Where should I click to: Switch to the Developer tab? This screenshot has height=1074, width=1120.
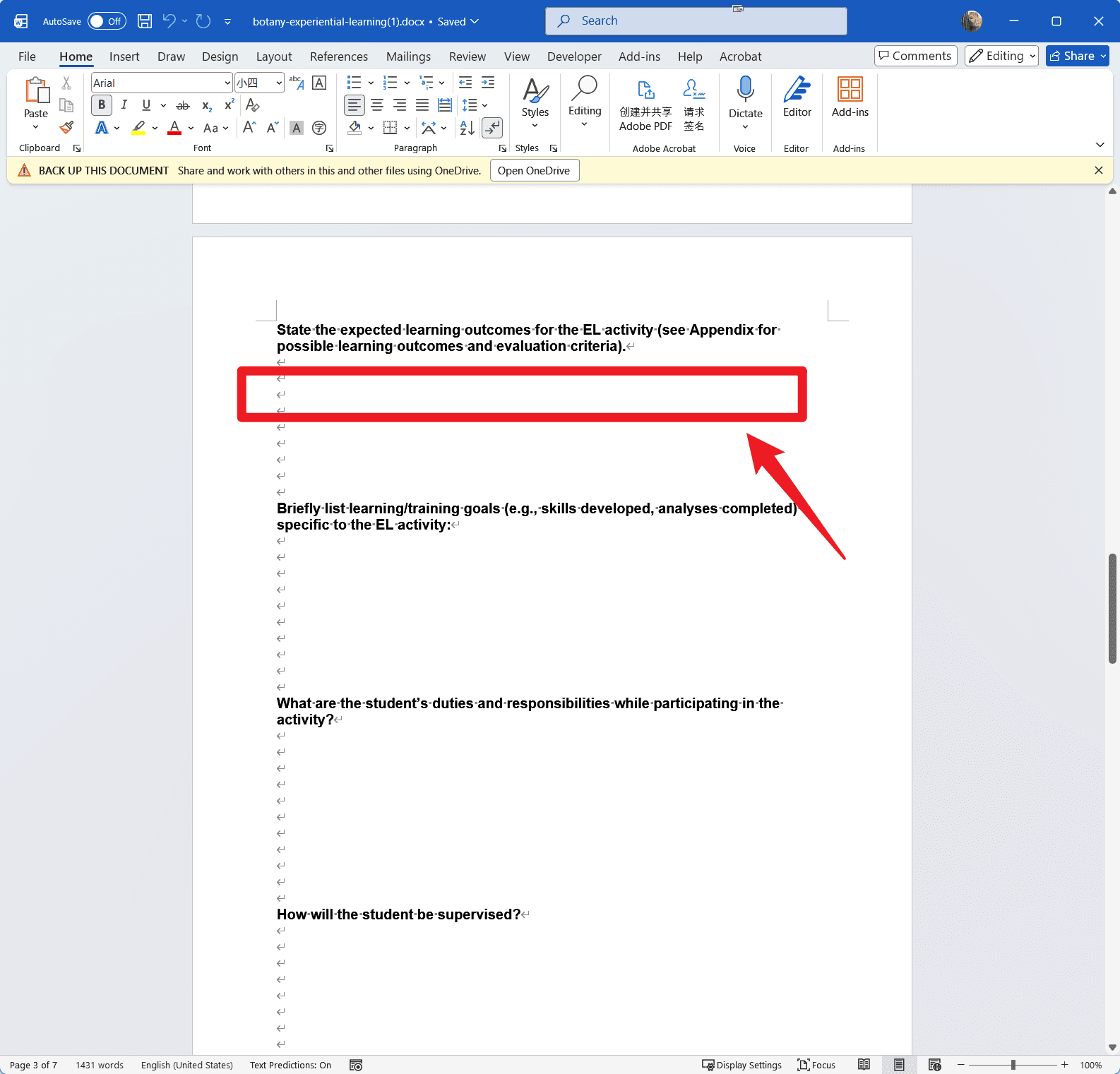(574, 56)
